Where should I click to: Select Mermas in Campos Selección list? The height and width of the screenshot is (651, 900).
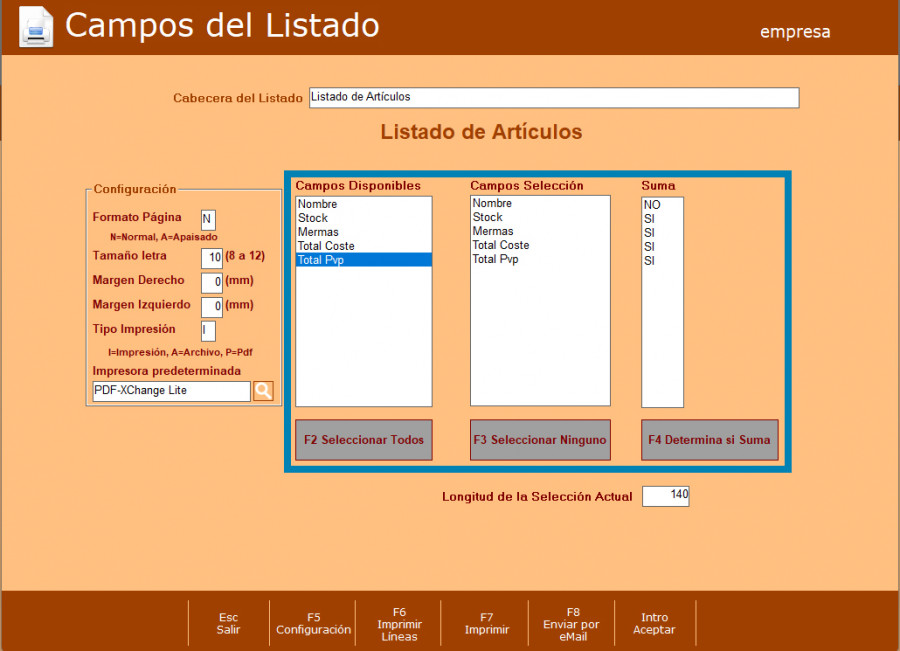pos(492,231)
